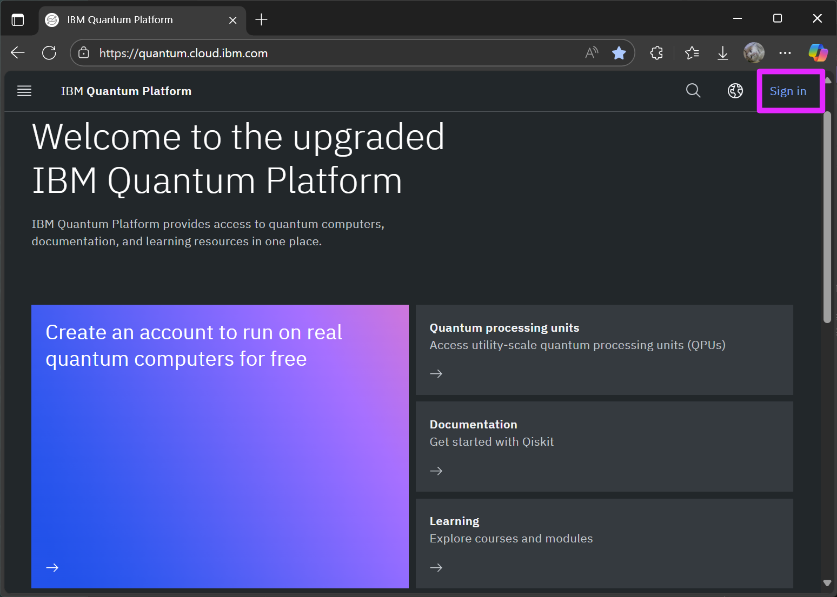Click arrow on Create an account card
Screen dimensions: 837x597
tap(52, 567)
